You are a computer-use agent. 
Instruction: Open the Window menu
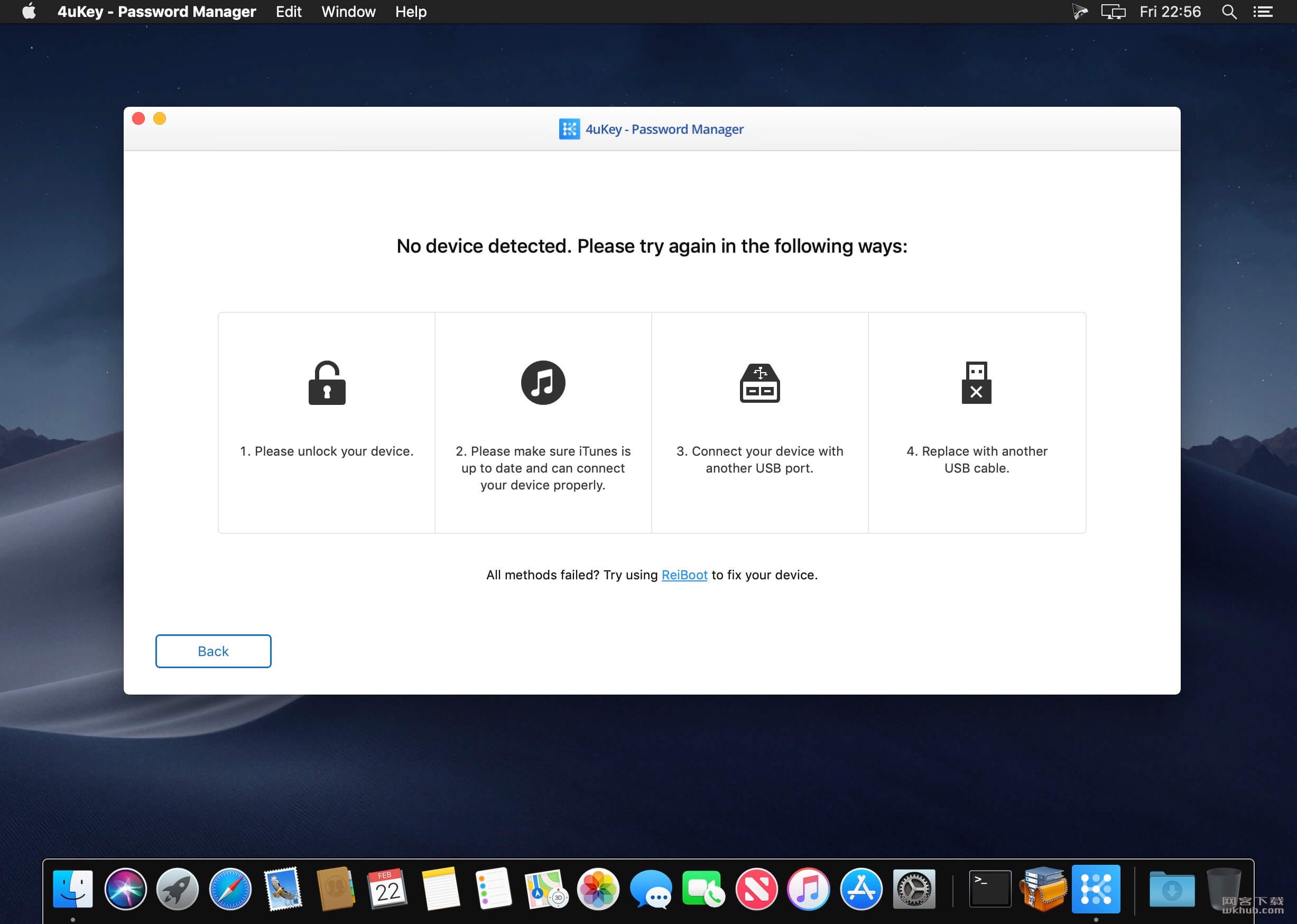point(348,12)
